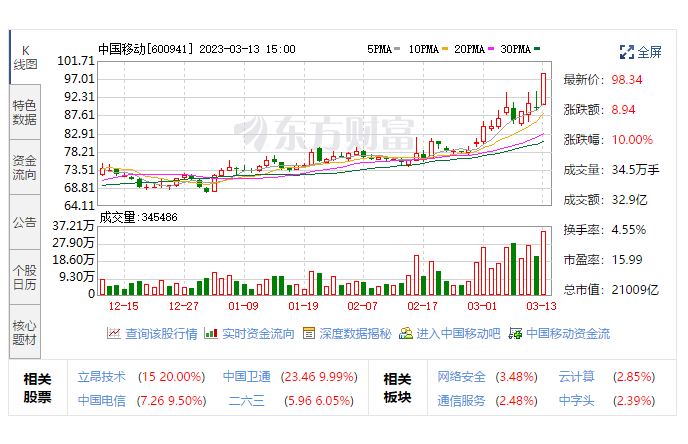The image size is (688, 444).
Task: Open related sector 中字头
Action: click(577, 401)
